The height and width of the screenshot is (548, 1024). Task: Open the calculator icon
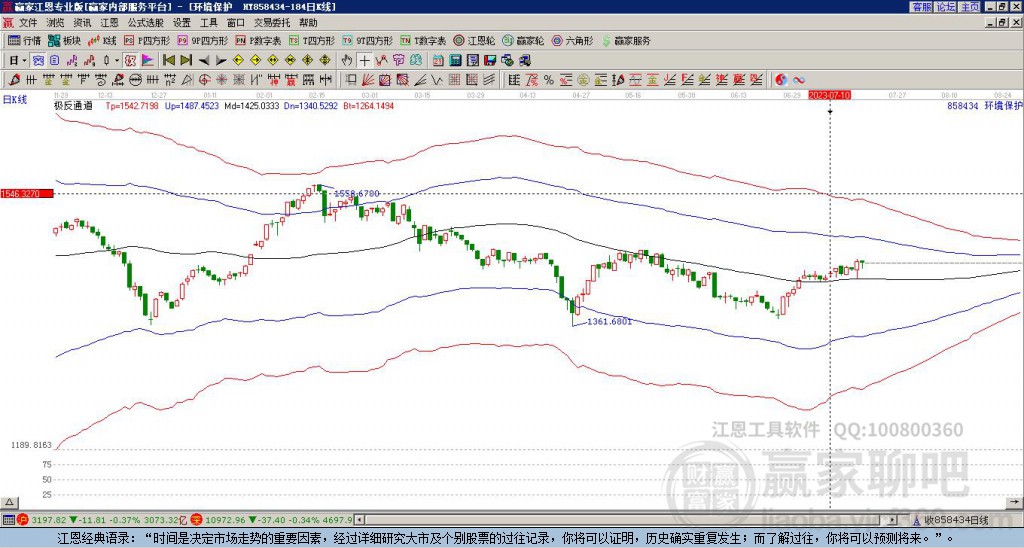coord(455,60)
